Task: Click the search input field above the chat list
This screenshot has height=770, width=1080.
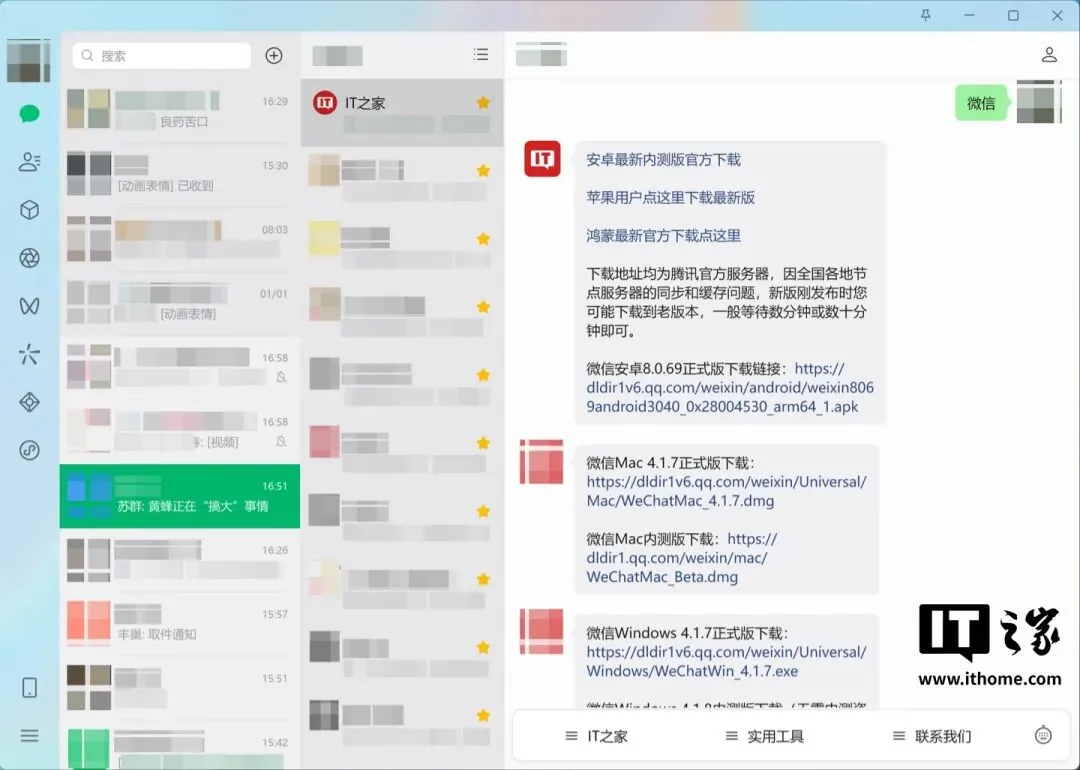Action: click(160, 56)
